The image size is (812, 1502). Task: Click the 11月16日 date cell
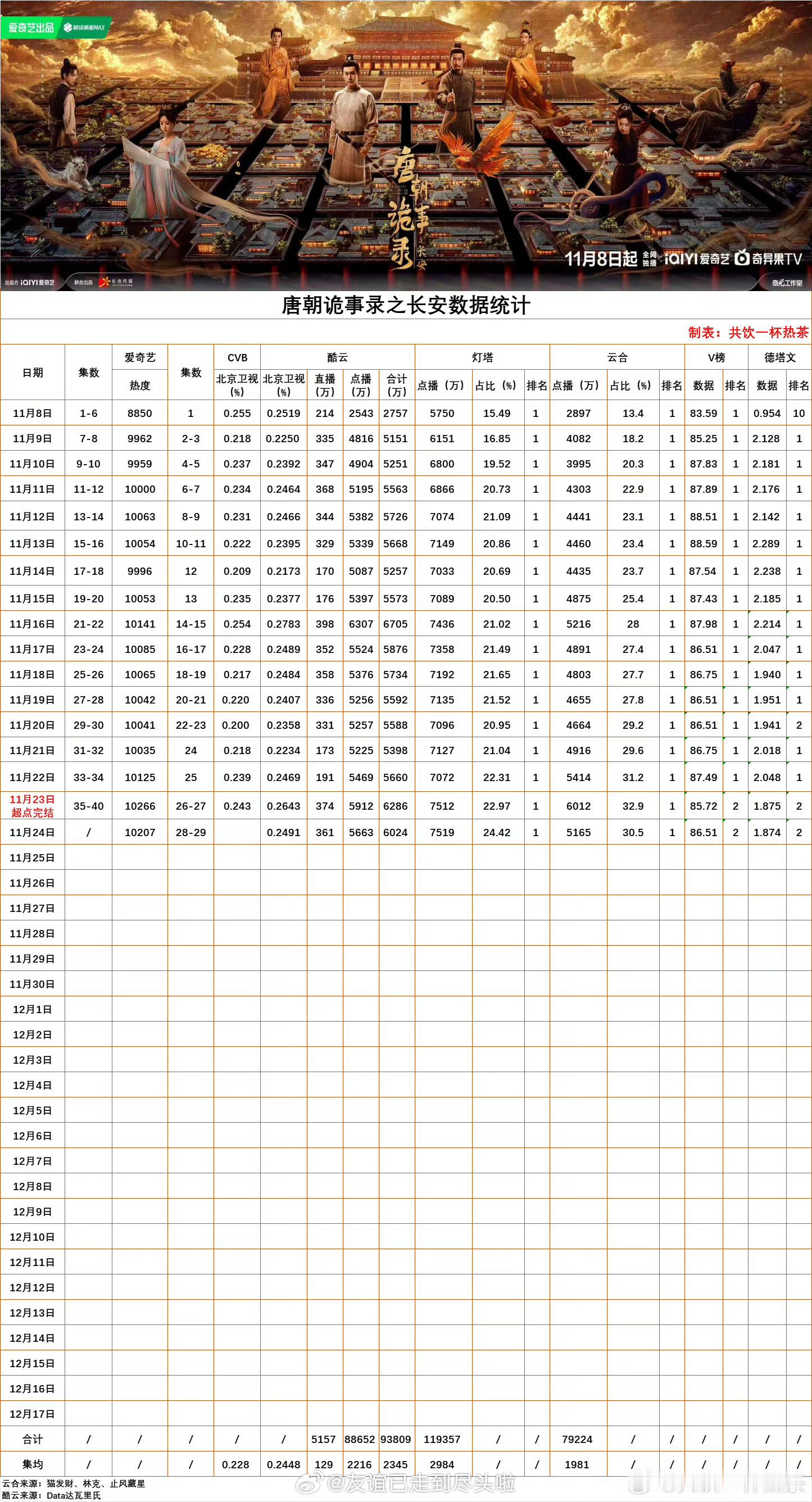(x=33, y=624)
